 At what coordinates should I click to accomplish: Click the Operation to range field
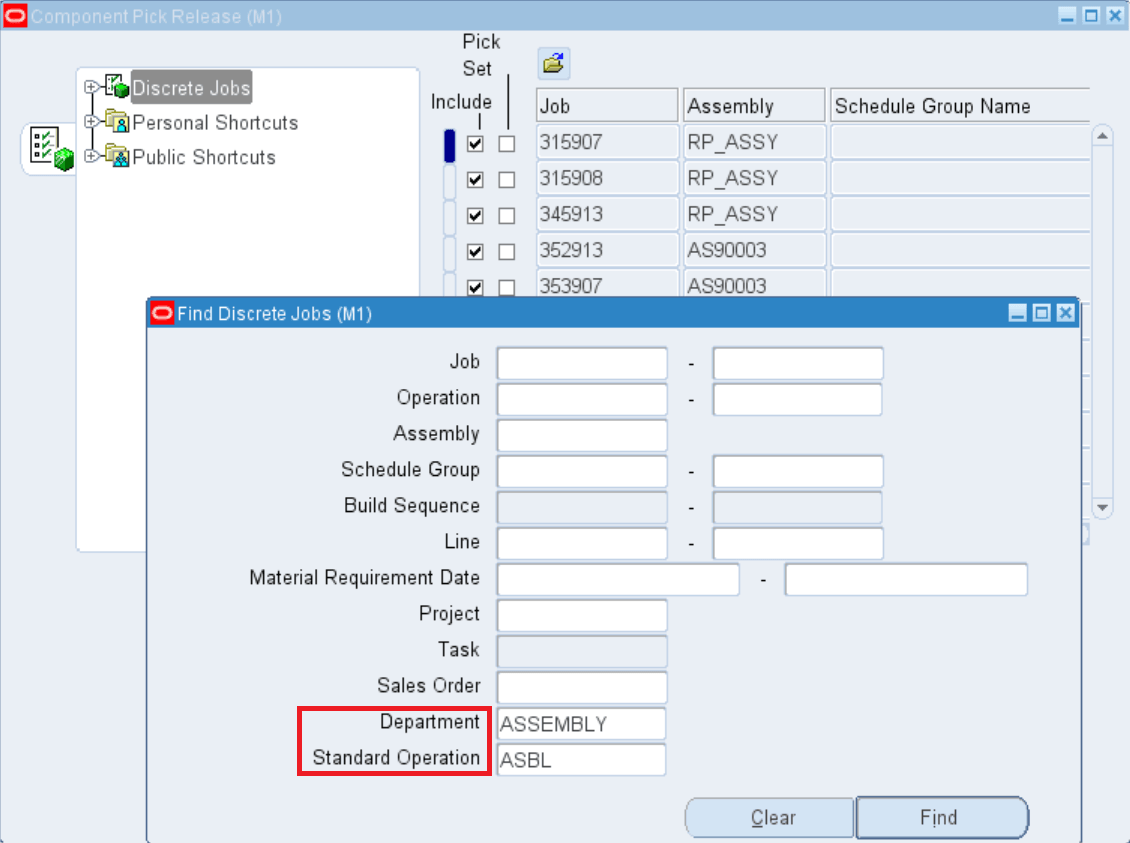click(x=798, y=399)
